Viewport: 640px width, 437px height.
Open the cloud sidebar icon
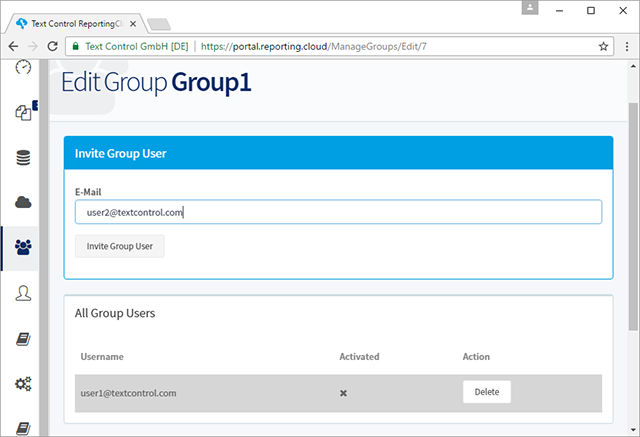pyautogui.click(x=23, y=202)
